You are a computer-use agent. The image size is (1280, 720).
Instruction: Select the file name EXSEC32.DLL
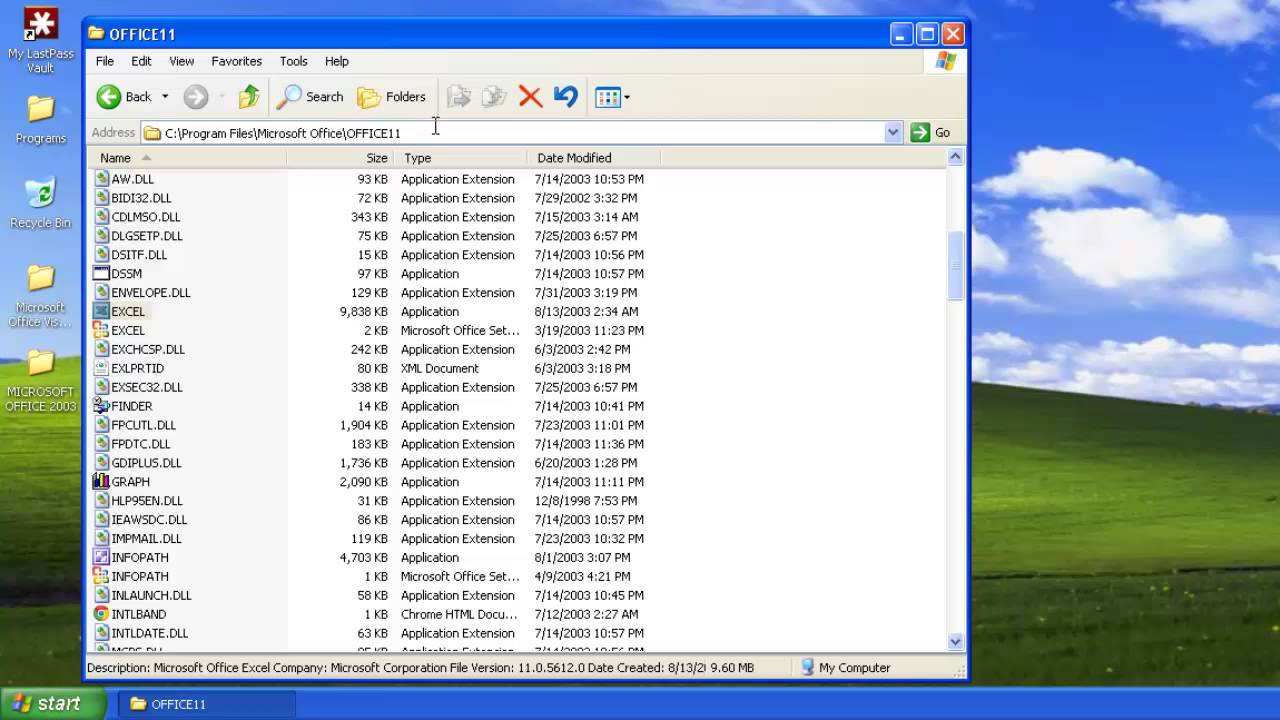147,387
